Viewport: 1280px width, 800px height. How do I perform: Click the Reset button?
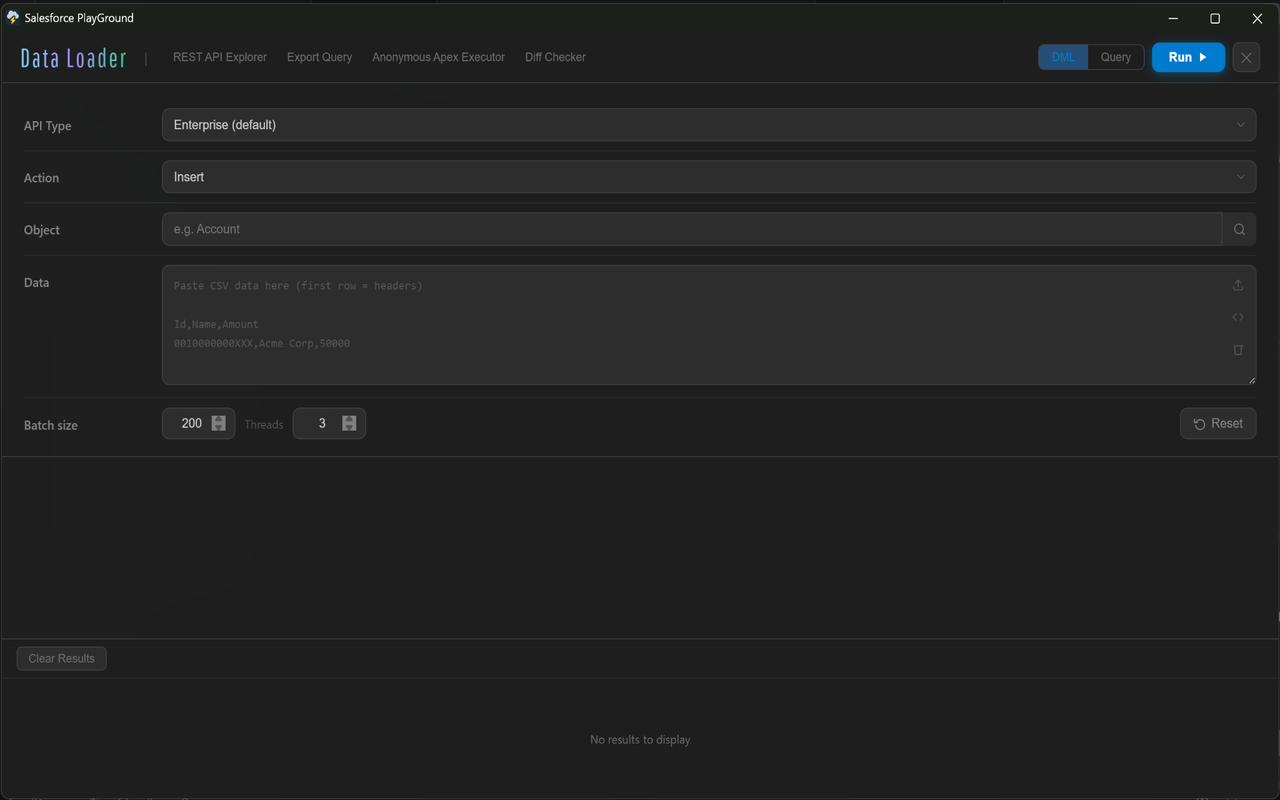point(1218,424)
